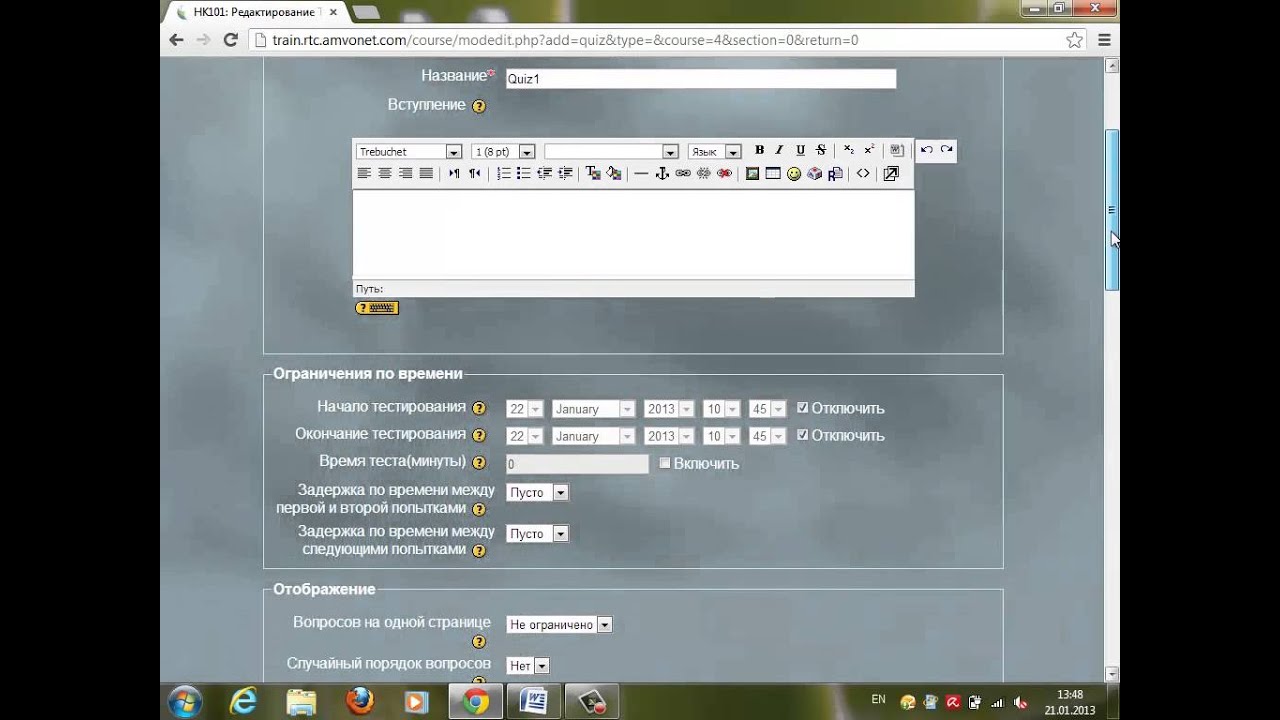The height and width of the screenshot is (720, 1280).
Task: Insert a web link
Action: click(683, 174)
